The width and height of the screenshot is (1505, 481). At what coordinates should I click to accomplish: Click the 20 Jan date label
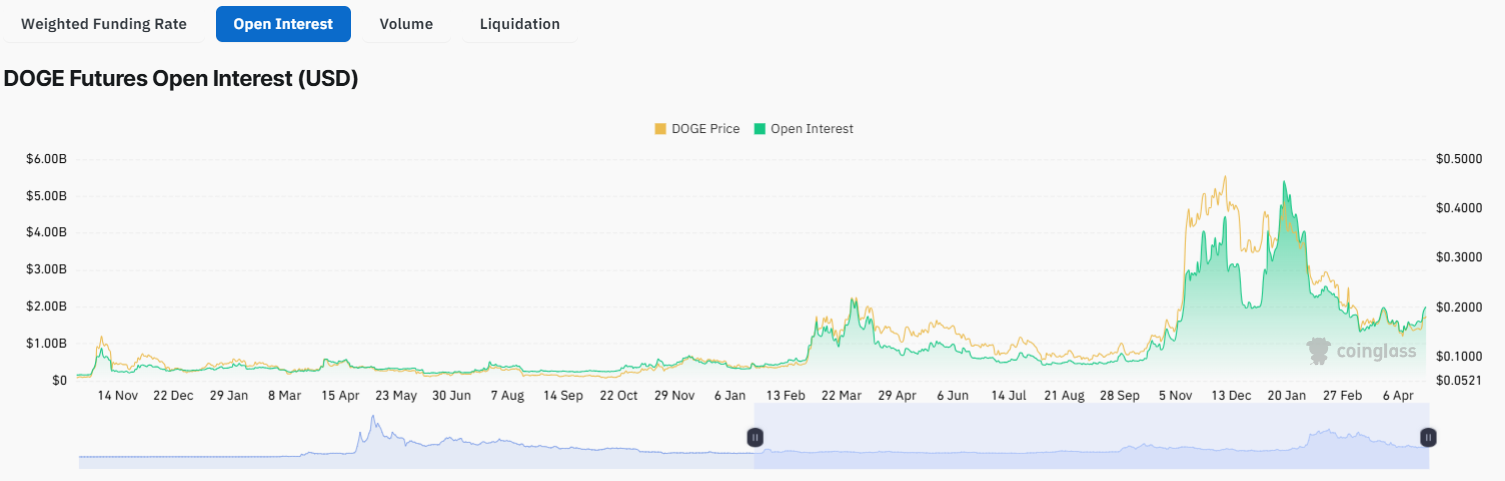[1288, 396]
